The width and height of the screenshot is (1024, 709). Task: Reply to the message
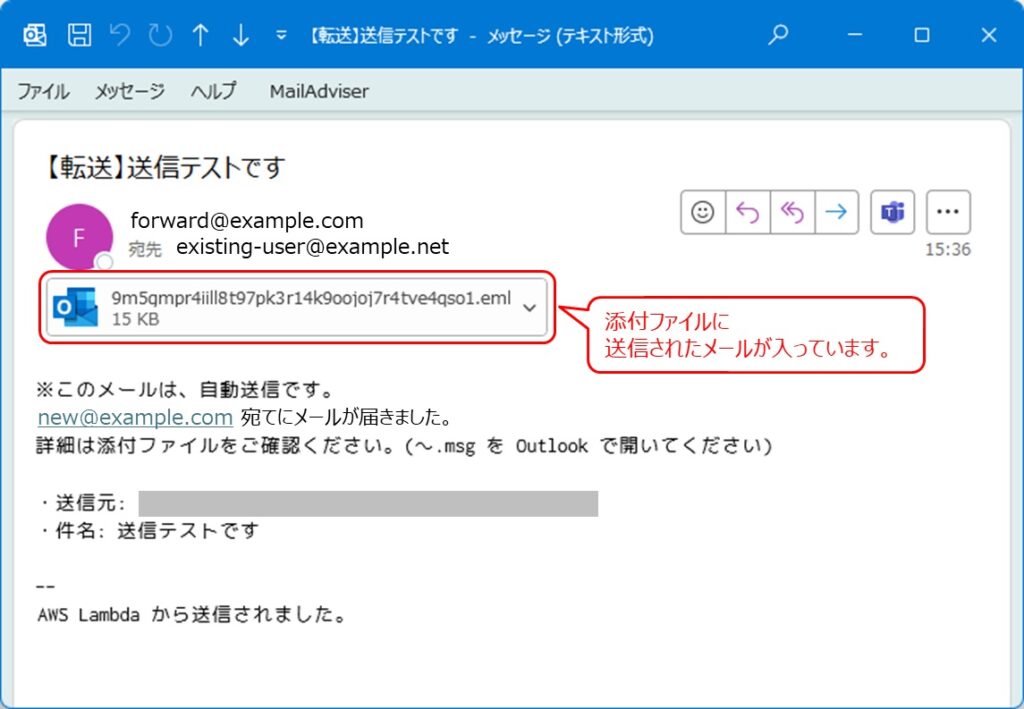tap(747, 212)
